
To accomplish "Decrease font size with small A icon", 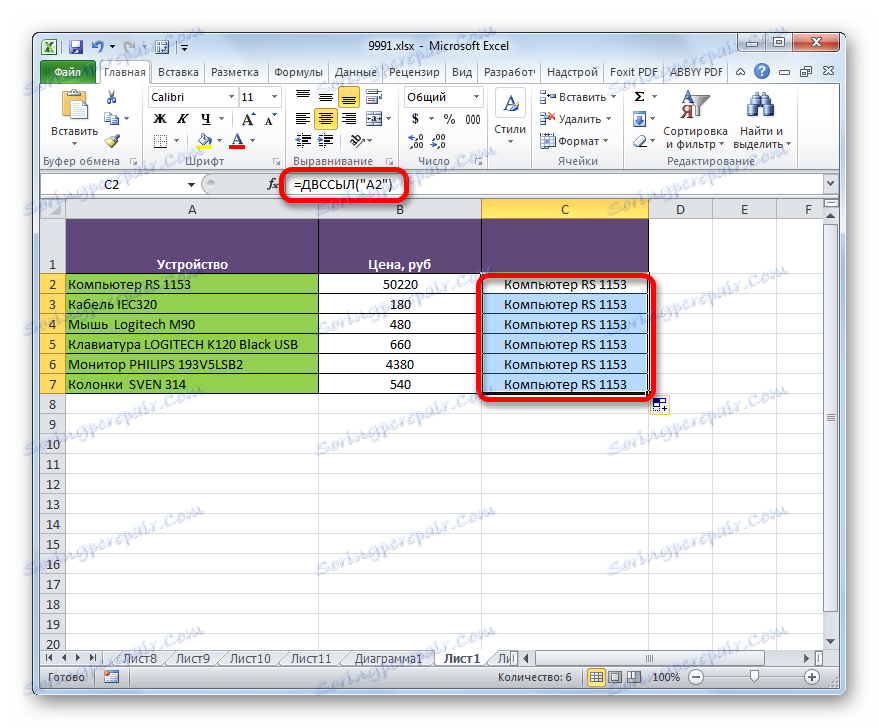I will [x=270, y=119].
